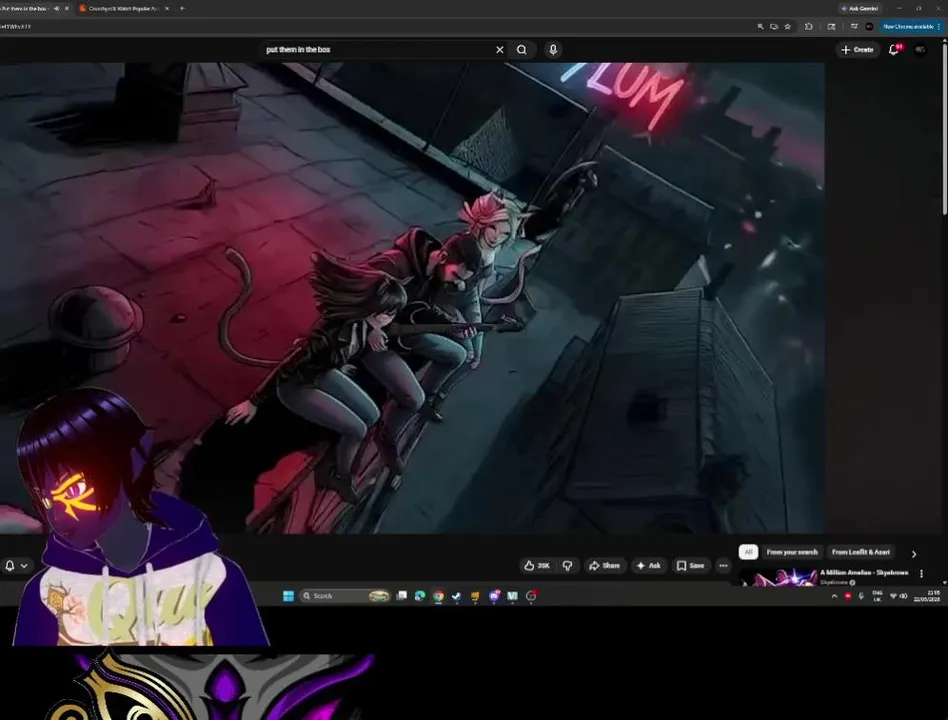Open A Million Amelias video thumbnail
The image size is (948, 720).
tap(778, 577)
